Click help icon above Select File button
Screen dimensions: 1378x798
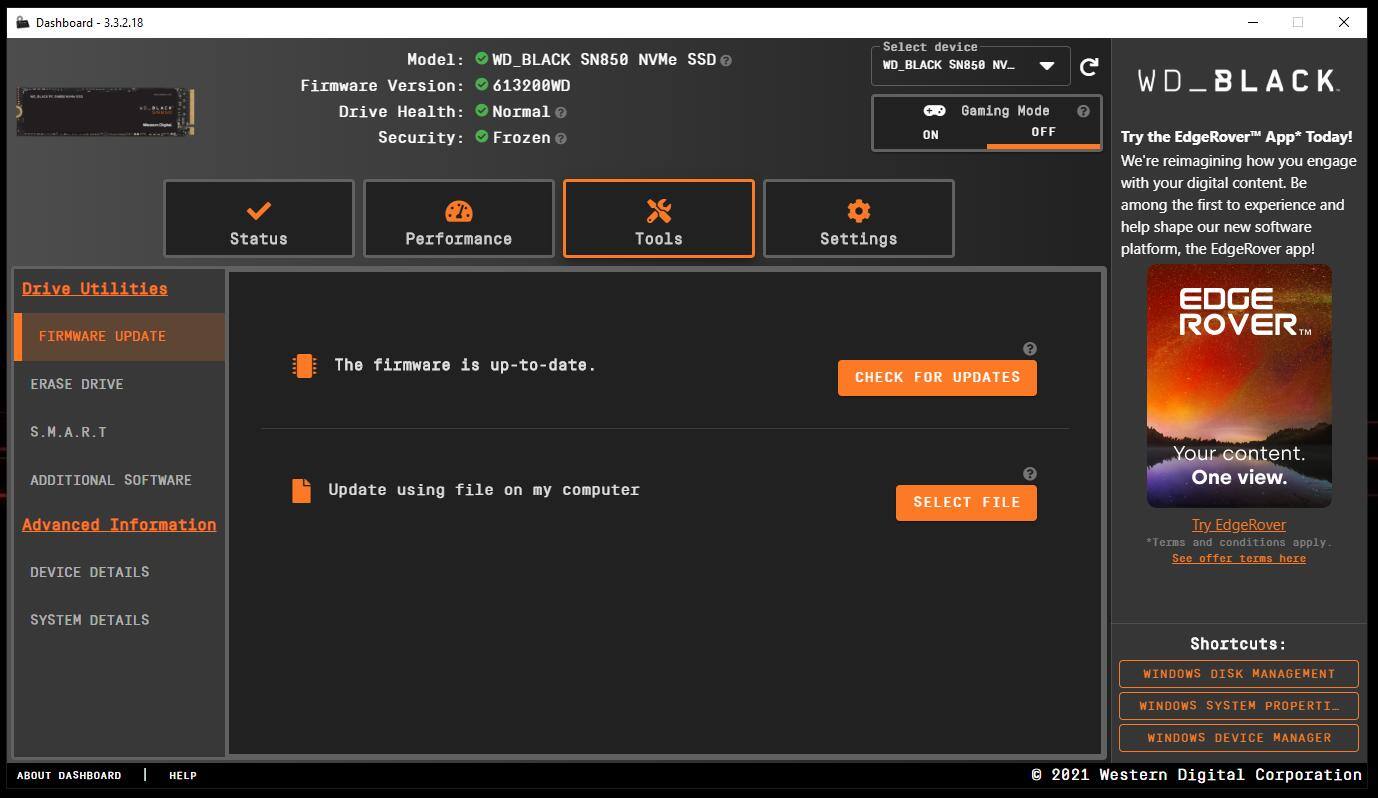1030,474
